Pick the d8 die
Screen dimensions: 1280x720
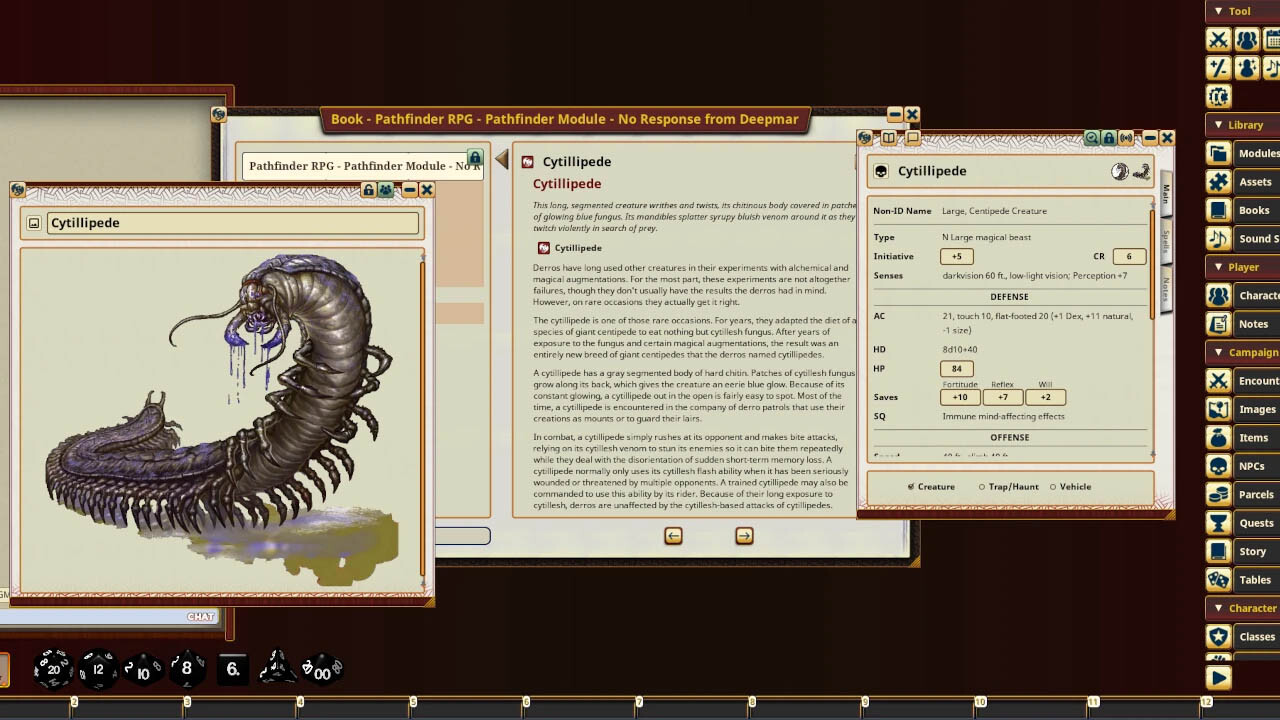[x=187, y=668]
